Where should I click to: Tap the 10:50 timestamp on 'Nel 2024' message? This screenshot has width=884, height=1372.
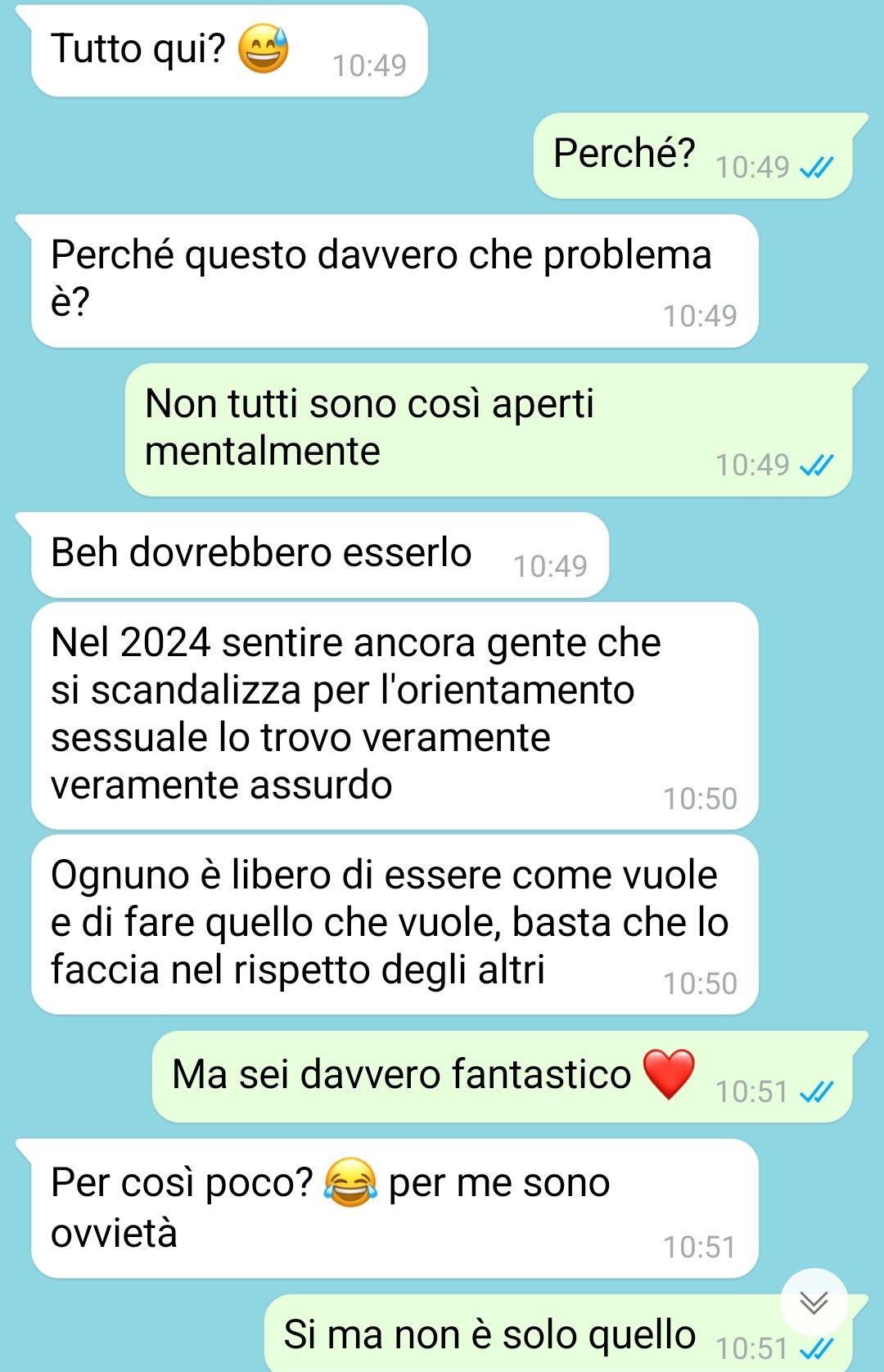700,798
